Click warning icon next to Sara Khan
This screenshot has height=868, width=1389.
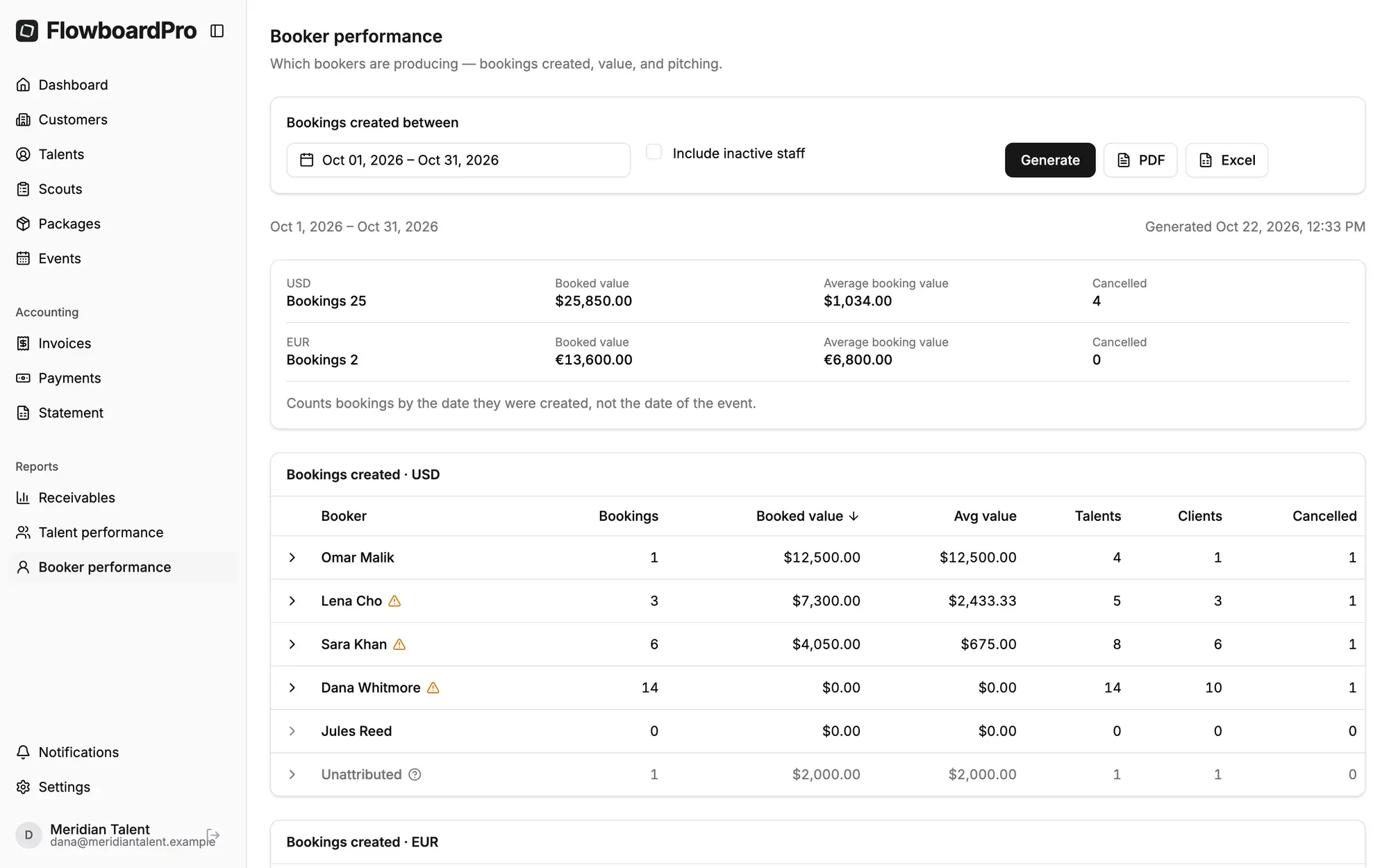(399, 644)
